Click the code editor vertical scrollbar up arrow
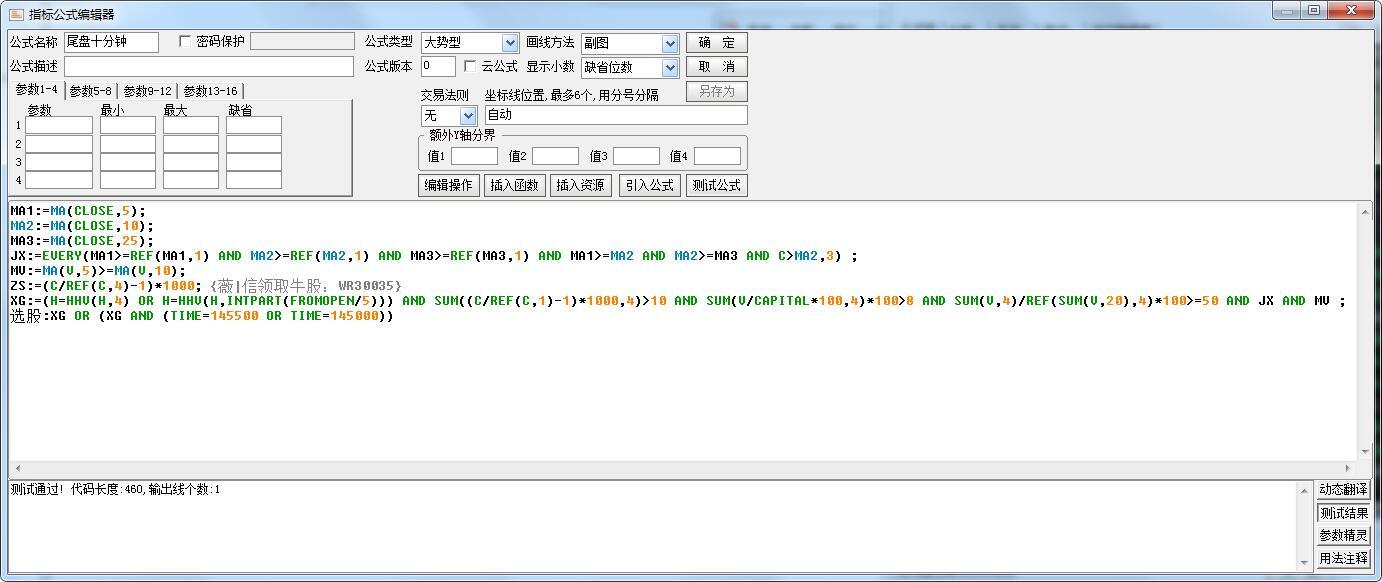 (x=1365, y=212)
